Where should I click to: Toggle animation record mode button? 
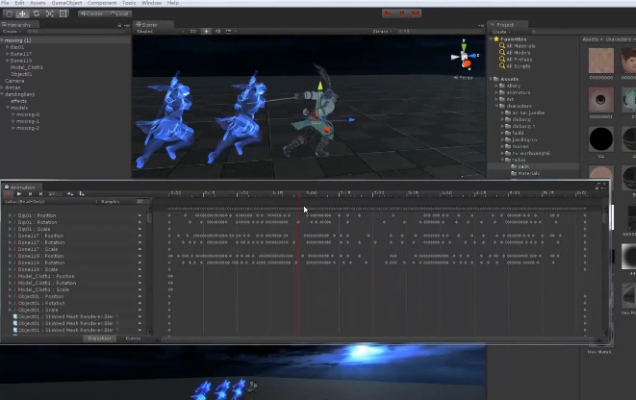click(x=9, y=193)
